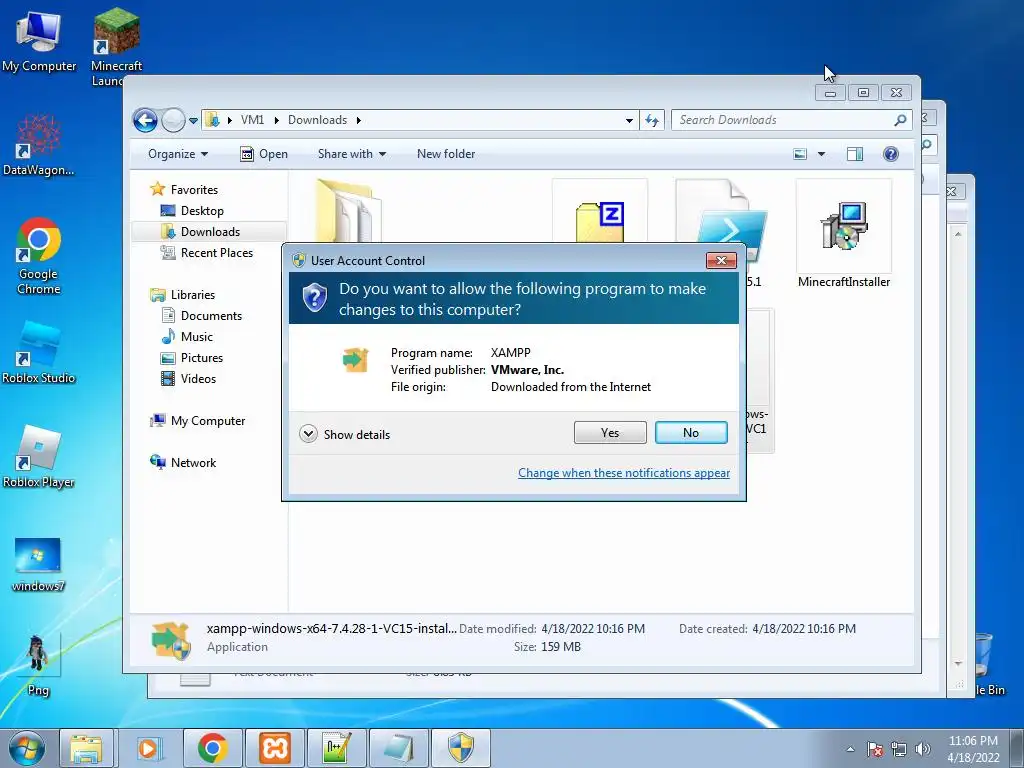Click the XAMPP installer icon in details pane

click(x=170, y=641)
